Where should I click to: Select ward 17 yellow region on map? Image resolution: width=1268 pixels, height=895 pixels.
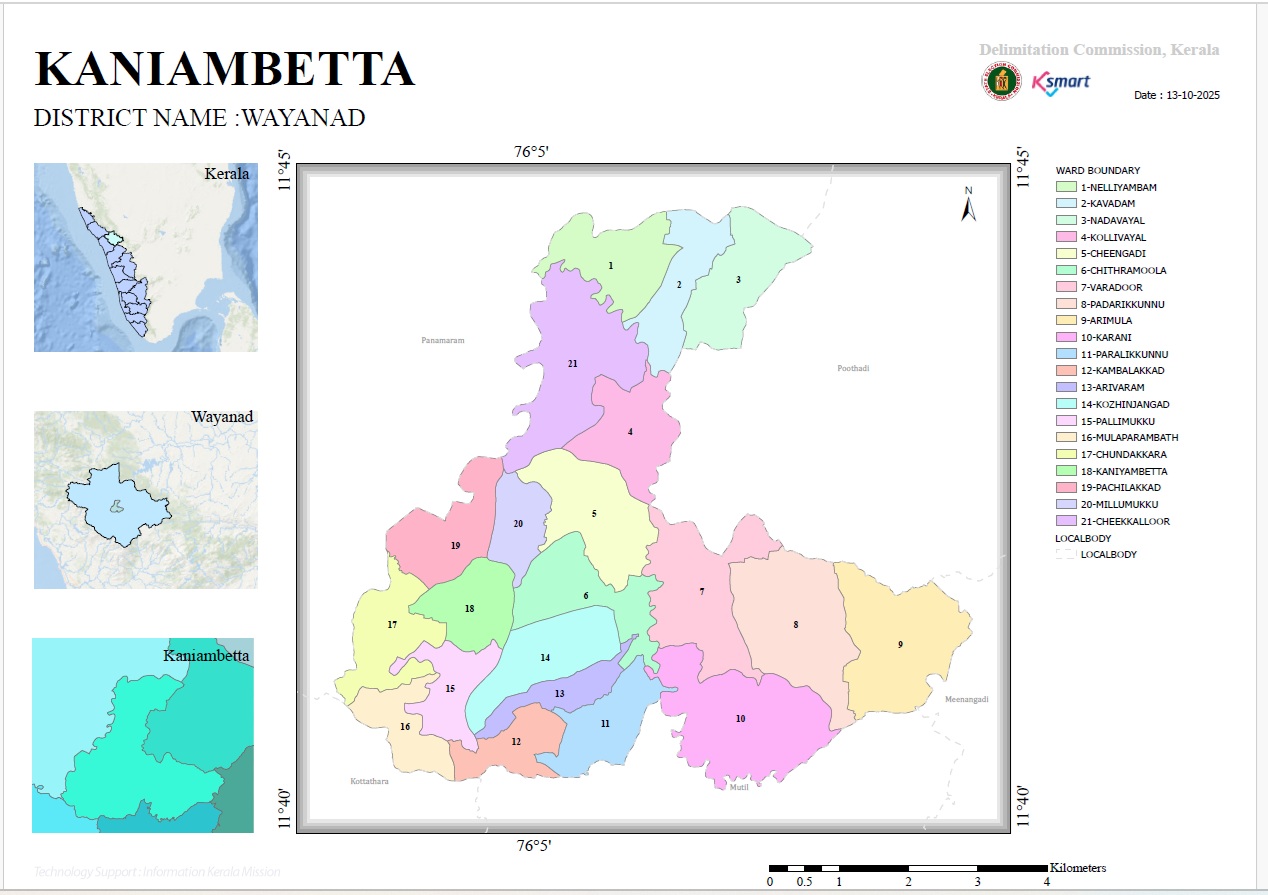(x=392, y=625)
